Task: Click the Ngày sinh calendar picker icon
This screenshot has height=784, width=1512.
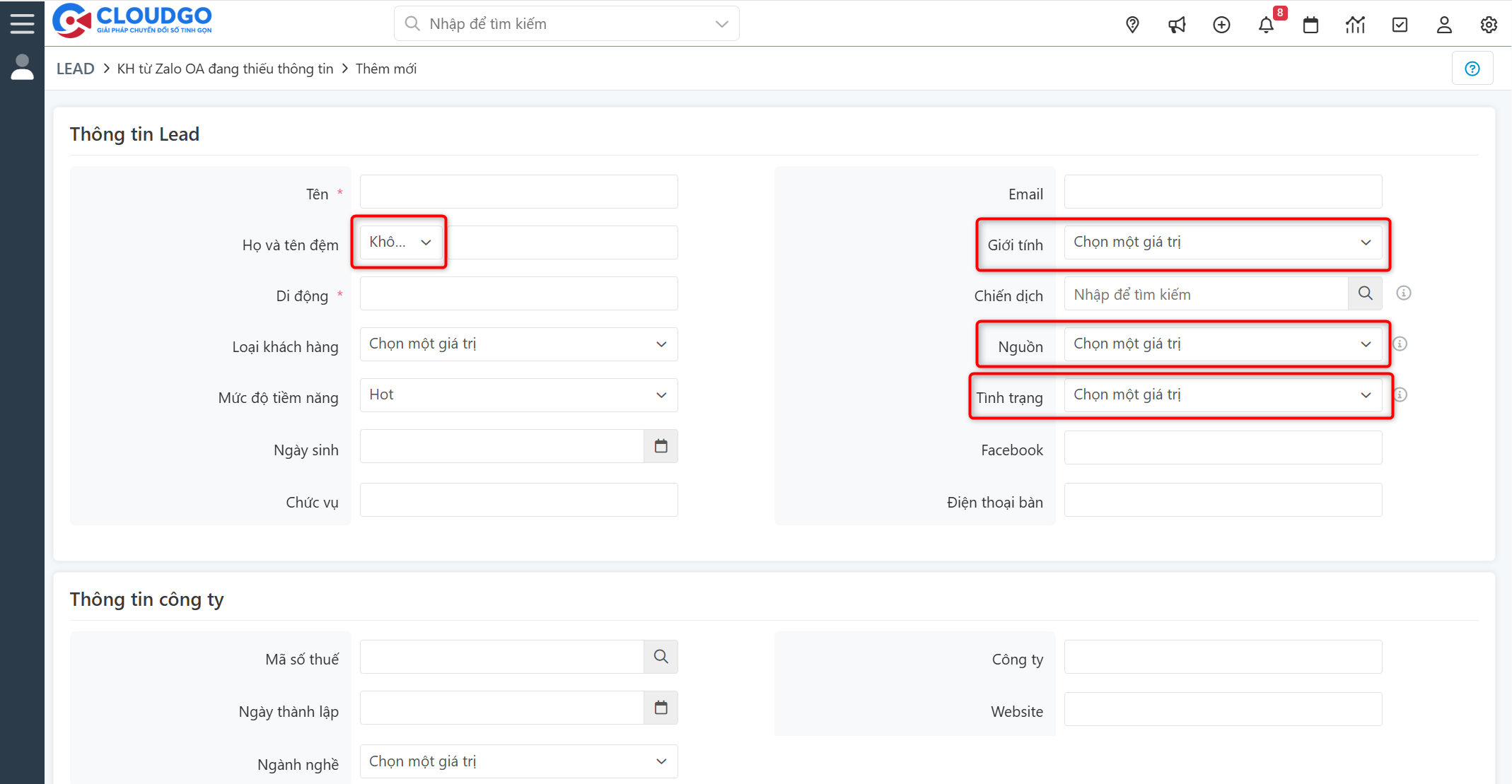Action: (x=661, y=446)
